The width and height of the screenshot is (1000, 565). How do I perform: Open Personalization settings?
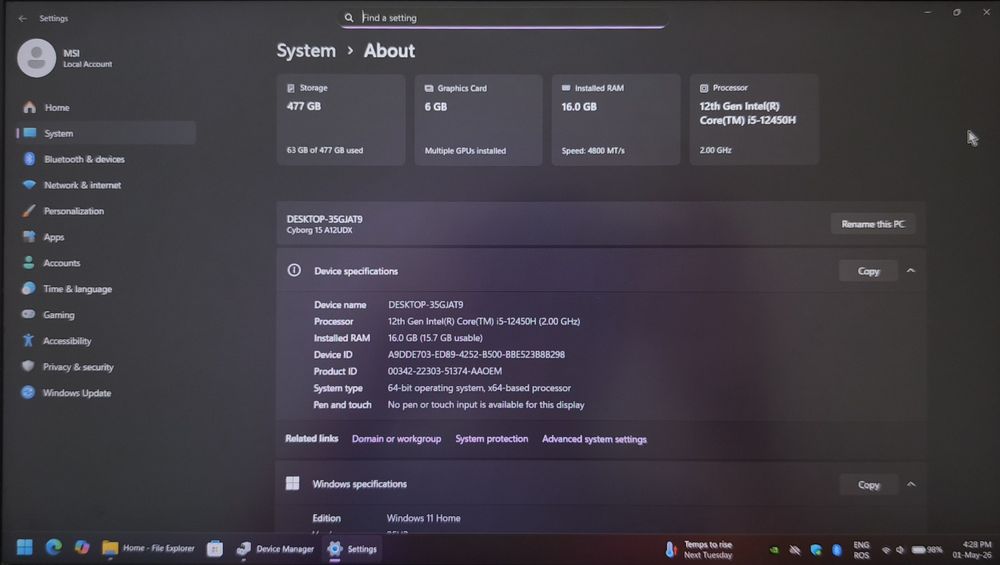106,211
